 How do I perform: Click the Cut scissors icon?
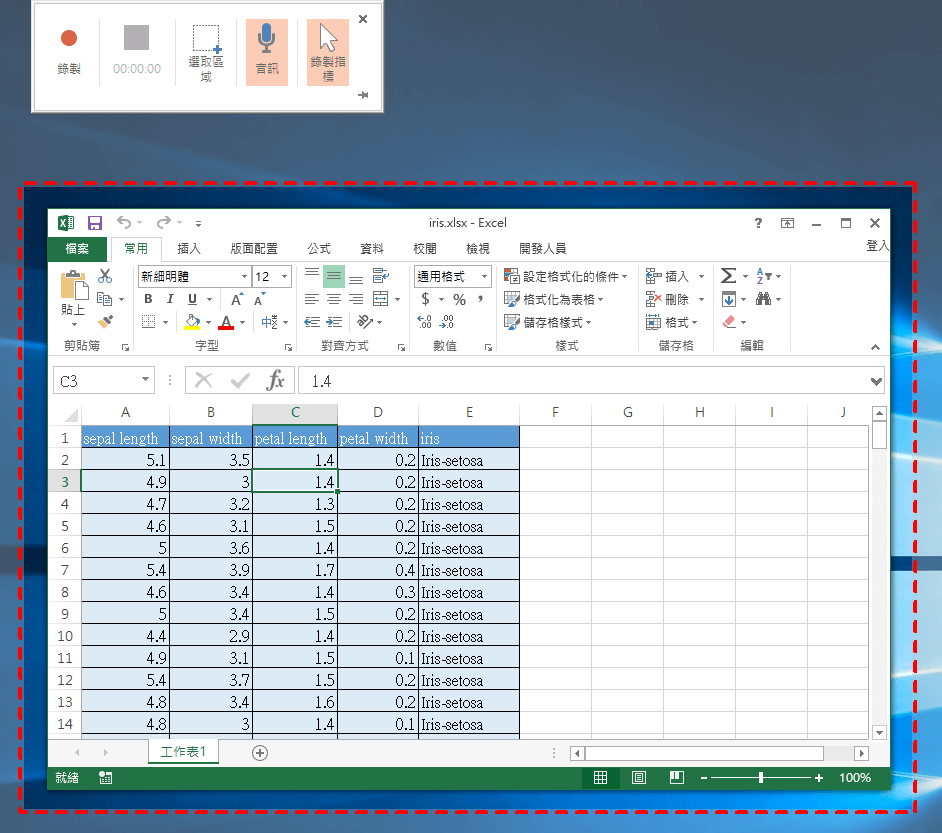click(x=105, y=277)
